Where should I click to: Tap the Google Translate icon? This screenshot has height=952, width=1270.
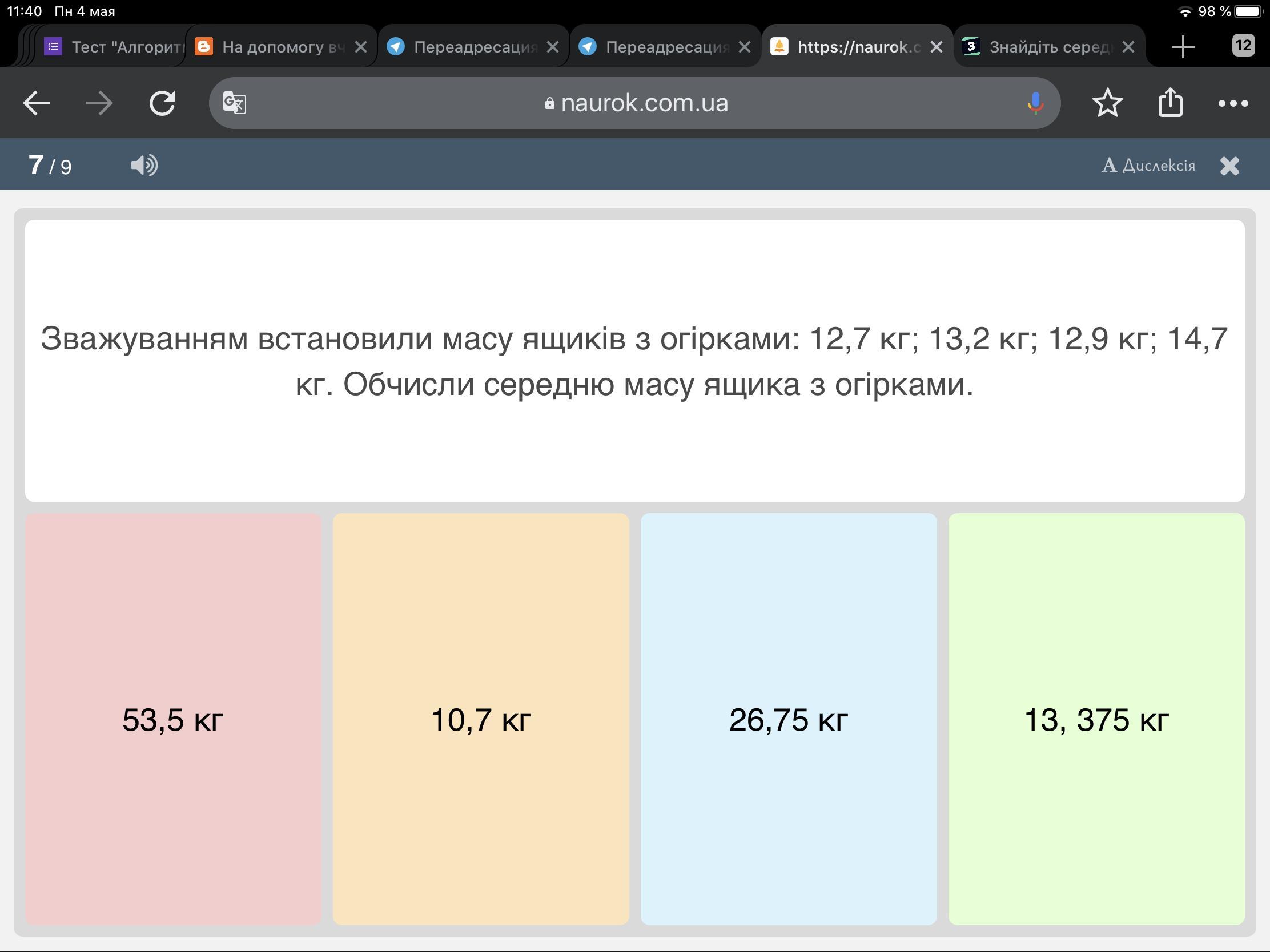[235, 103]
